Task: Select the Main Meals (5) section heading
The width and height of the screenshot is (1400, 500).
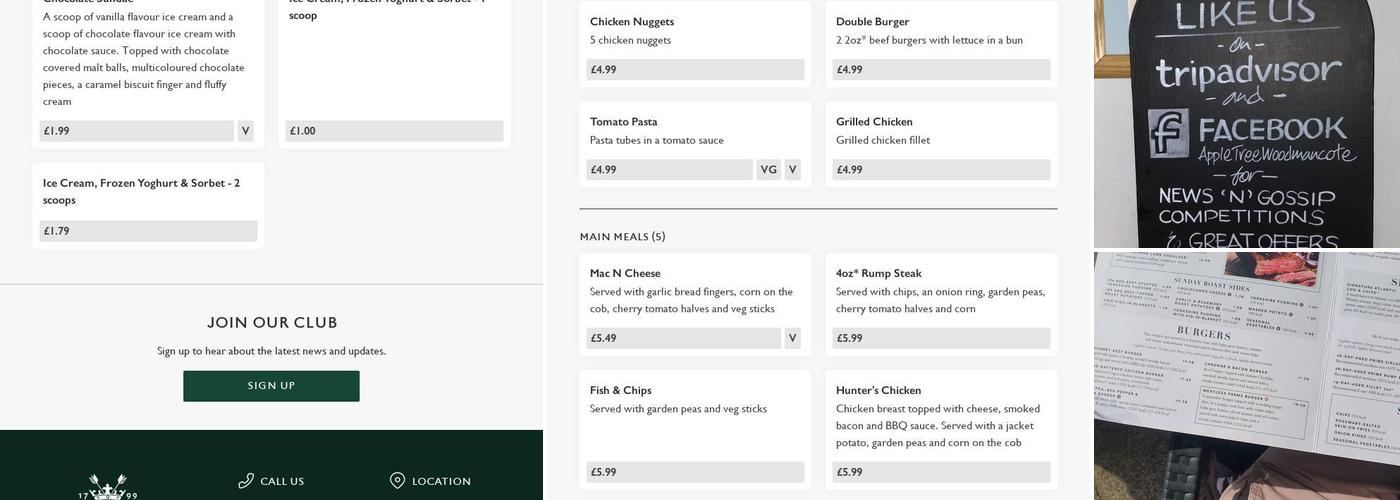Action: tap(622, 237)
